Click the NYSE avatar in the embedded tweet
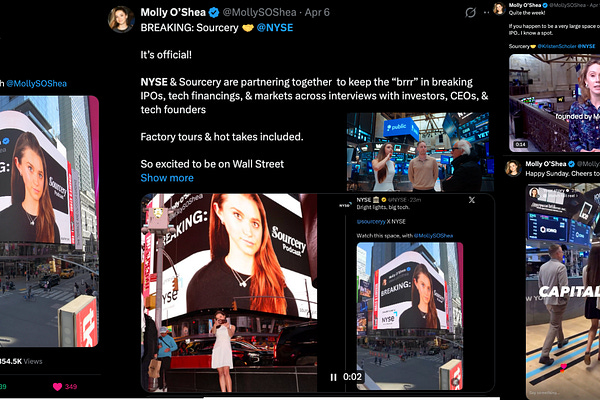Viewport: 600px width, 400px height. tap(345, 205)
